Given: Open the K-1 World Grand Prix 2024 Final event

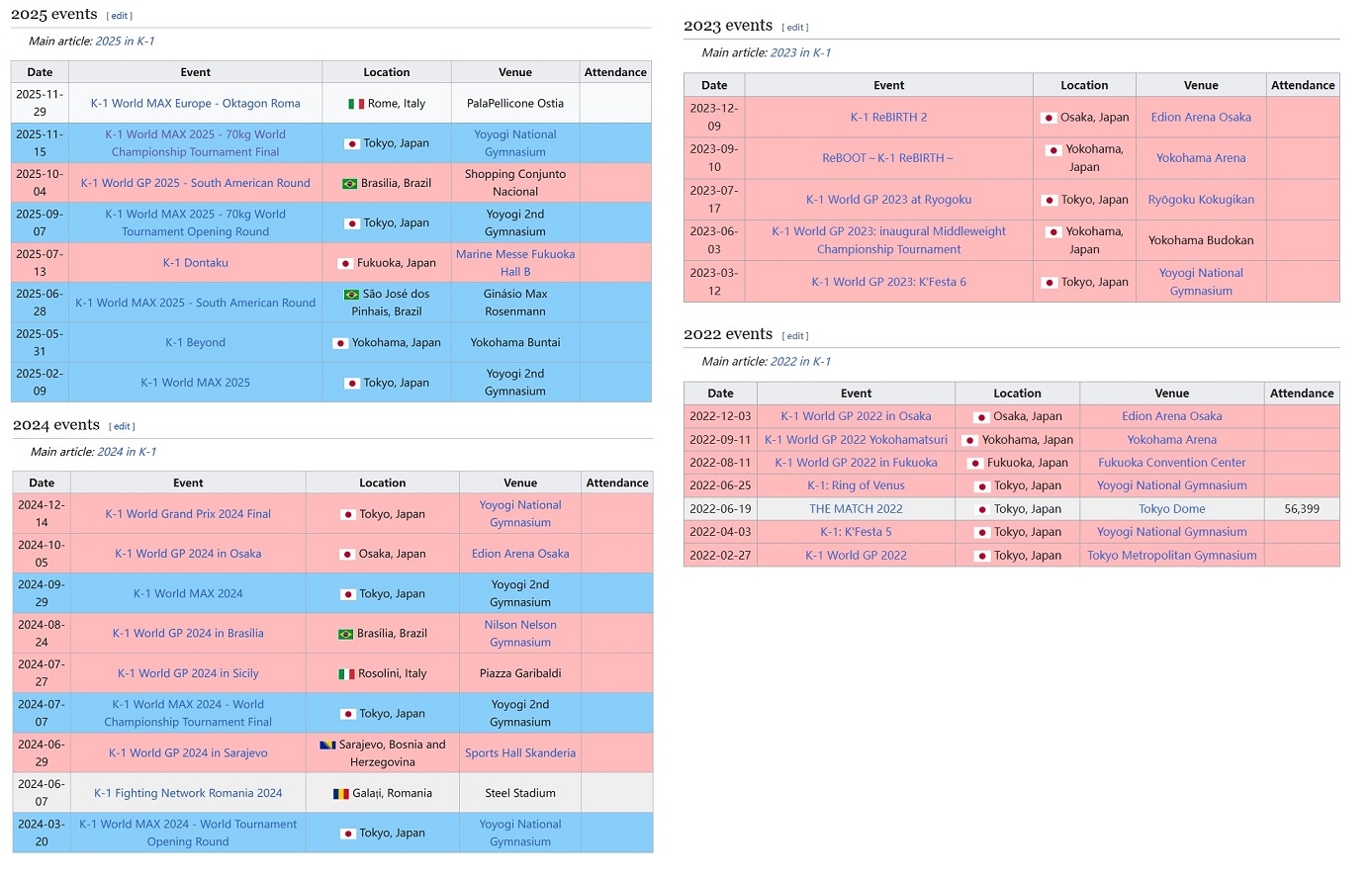Looking at the screenshot, I should (x=188, y=514).
